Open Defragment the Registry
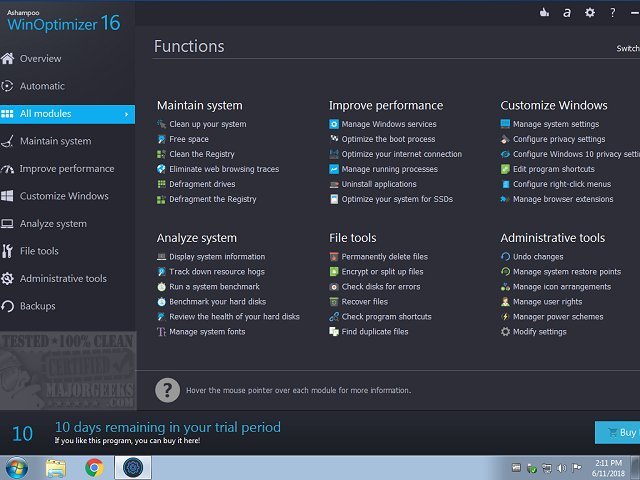The height and width of the screenshot is (480, 640). click(213, 199)
